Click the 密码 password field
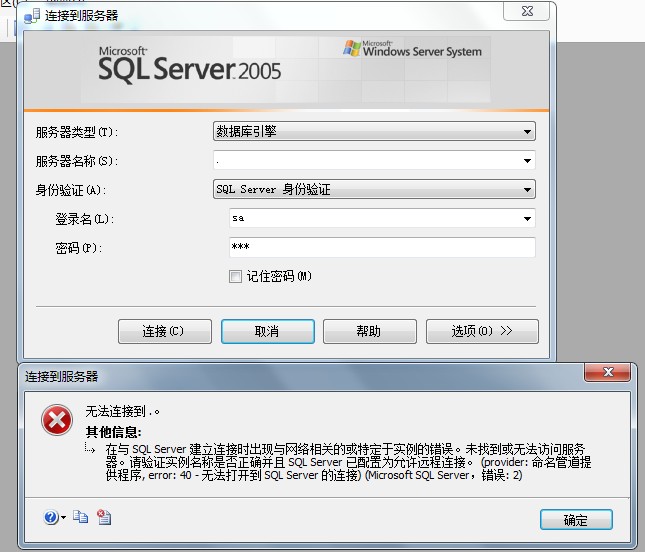This screenshot has height=552, width=645. pos(382,247)
